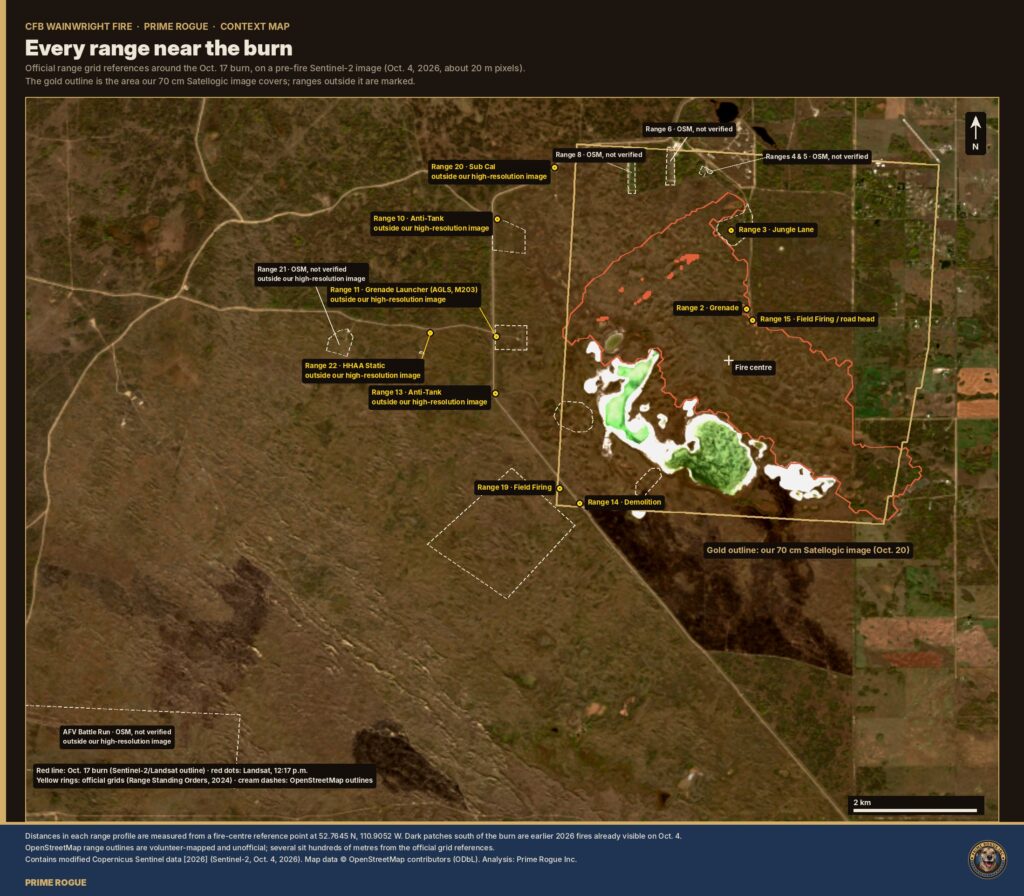Select the Range 2 · Grenade label
Screen dimensions: 1024x896
click(707, 308)
